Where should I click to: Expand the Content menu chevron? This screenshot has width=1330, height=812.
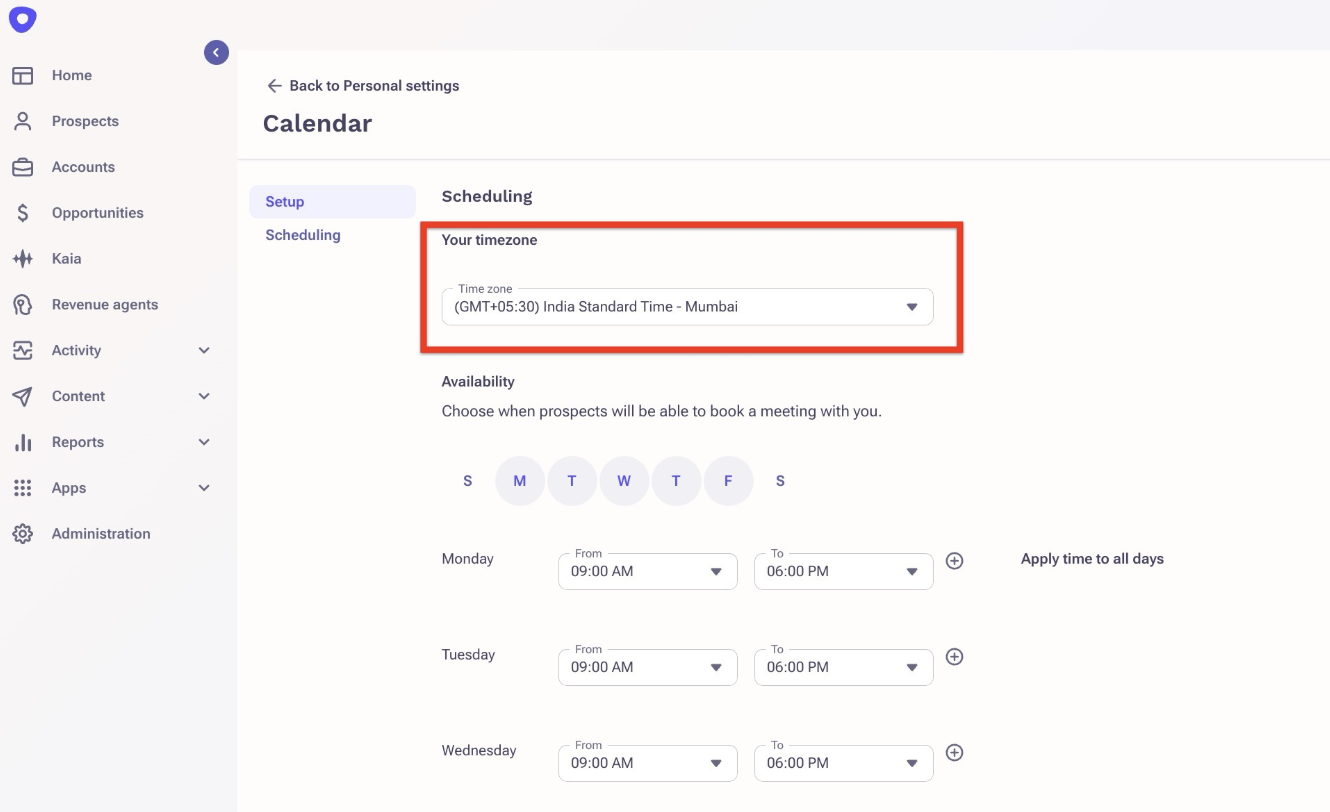pos(204,396)
